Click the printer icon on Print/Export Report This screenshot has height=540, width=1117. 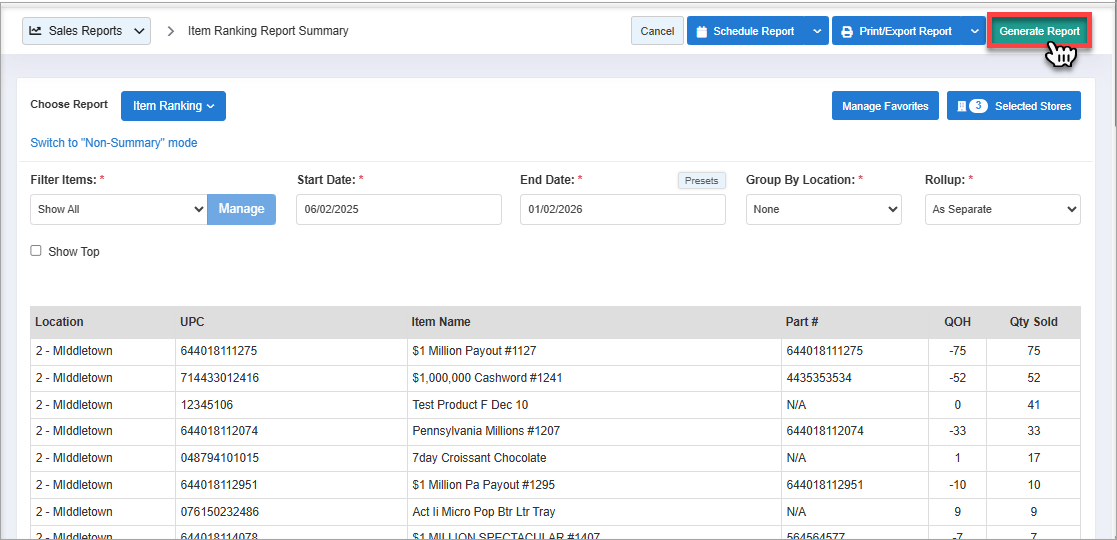point(847,32)
